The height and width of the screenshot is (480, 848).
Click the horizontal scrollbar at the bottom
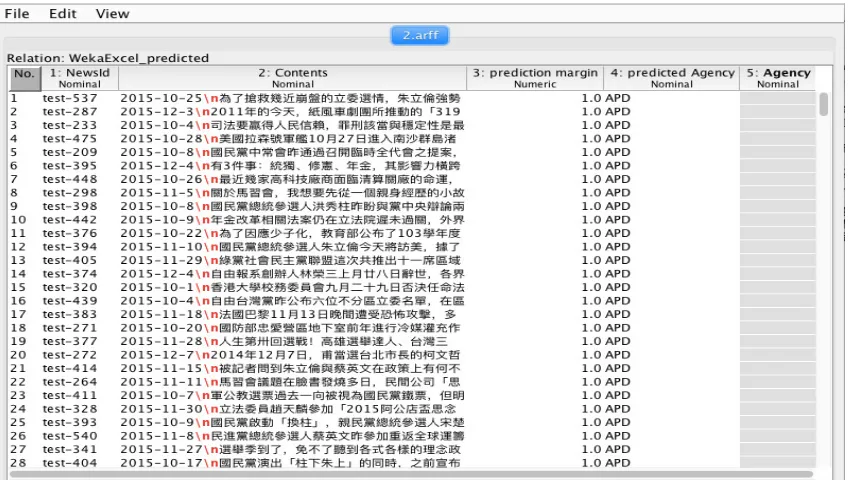click(x=411, y=474)
